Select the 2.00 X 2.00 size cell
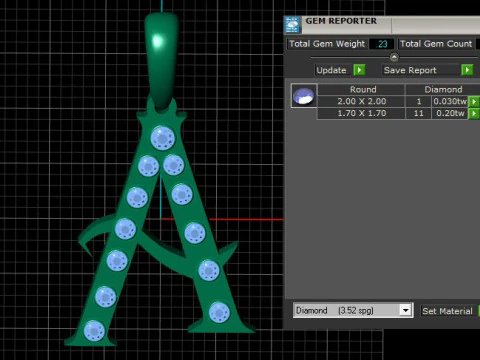Screen dimensions: 480x360 click(x=362, y=101)
